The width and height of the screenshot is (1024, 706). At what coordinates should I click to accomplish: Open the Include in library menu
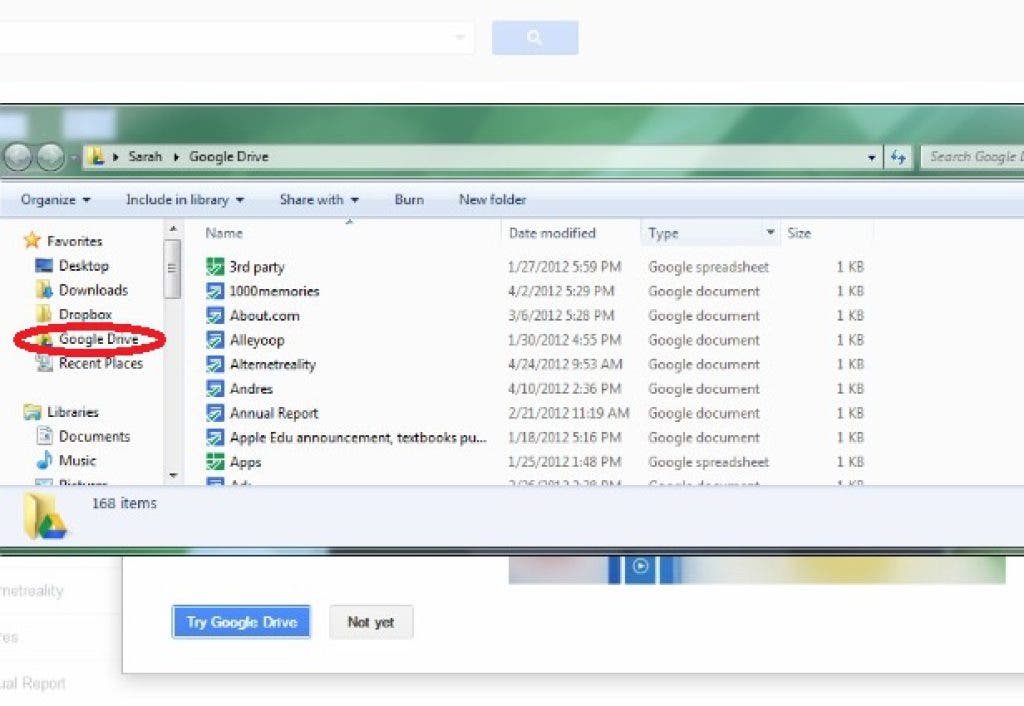(x=185, y=200)
